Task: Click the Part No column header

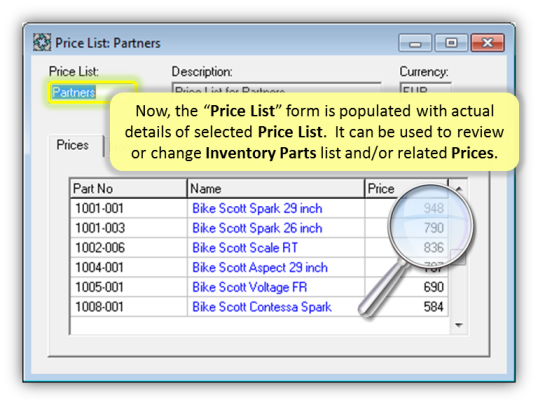Action: click(x=128, y=188)
